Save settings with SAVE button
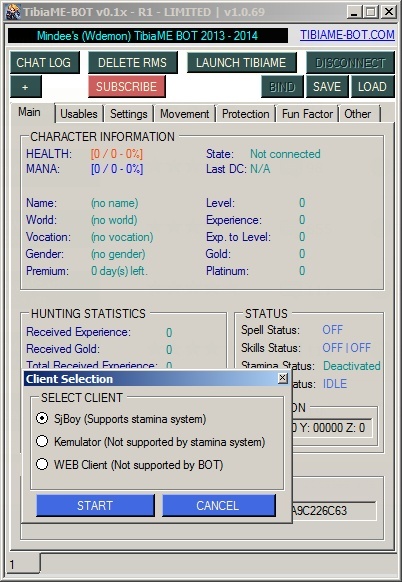This screenshot has height=582, width=402. (327, 86)
